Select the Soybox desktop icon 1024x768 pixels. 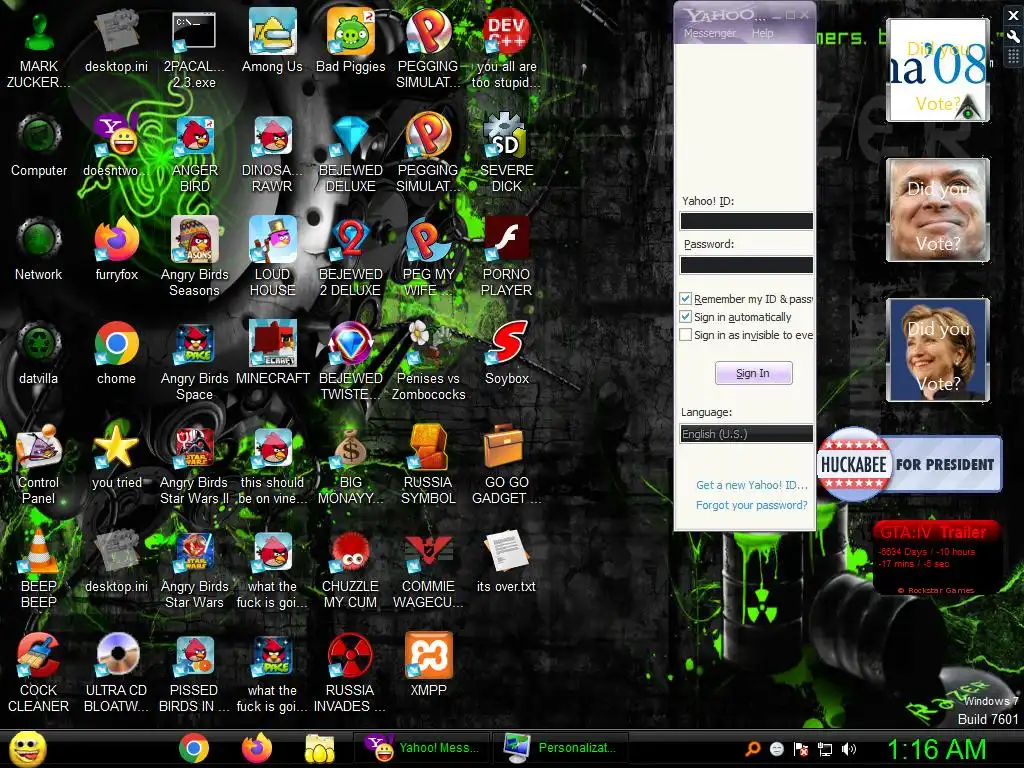point(507,353)
